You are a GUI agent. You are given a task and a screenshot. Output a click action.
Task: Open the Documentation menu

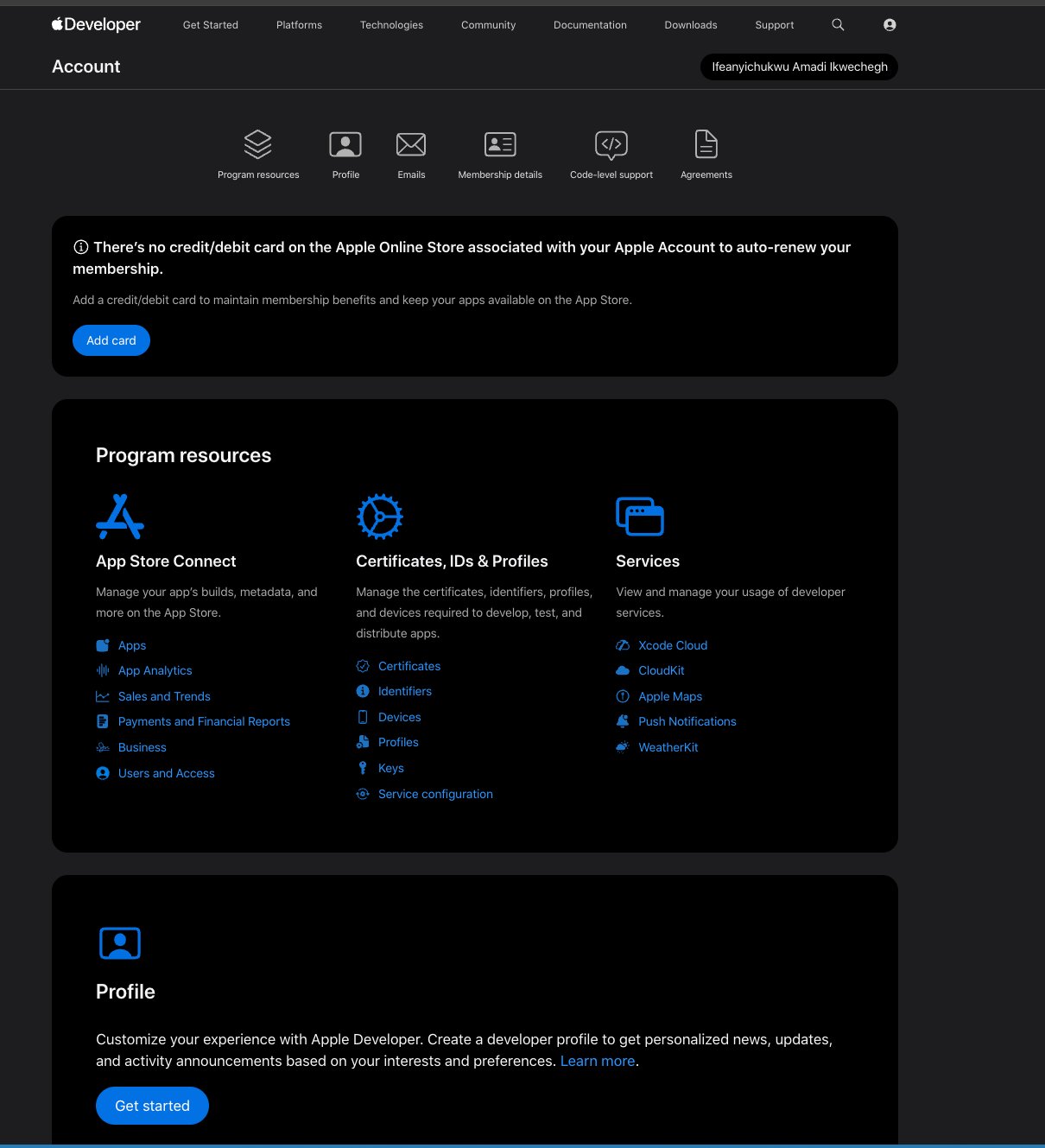tap(590, 25)
